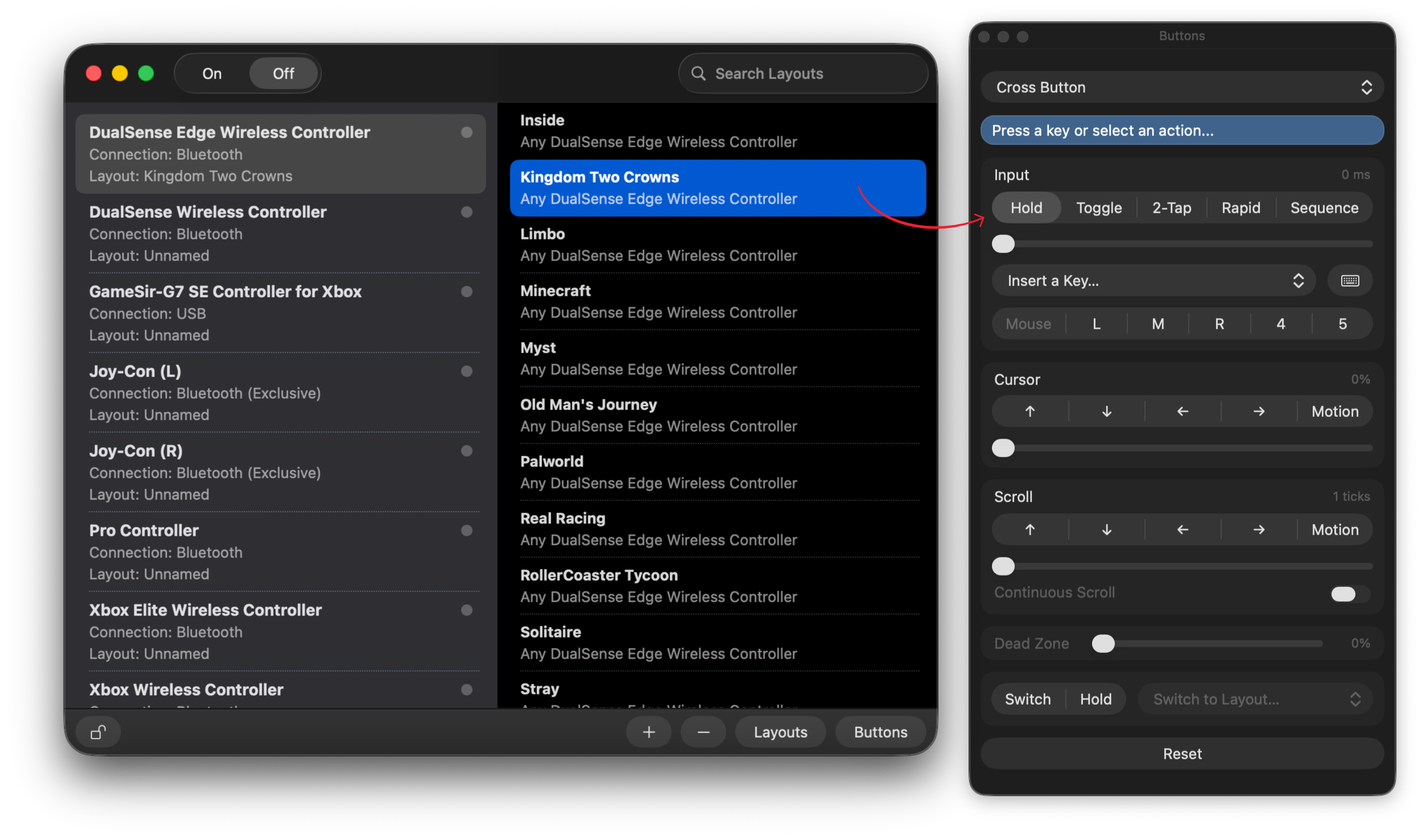Screen dimensions: 1422x840
Task: Click the lock icon at bottom left
Action: [x=98, y=732]
